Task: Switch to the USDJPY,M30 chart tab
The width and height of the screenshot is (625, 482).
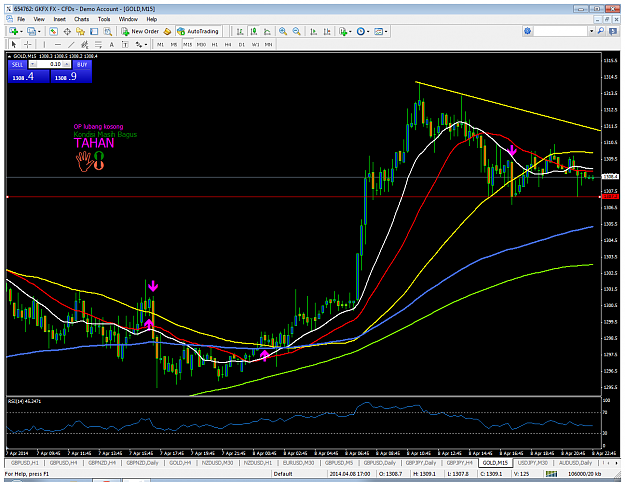Action: click(532, 463)
